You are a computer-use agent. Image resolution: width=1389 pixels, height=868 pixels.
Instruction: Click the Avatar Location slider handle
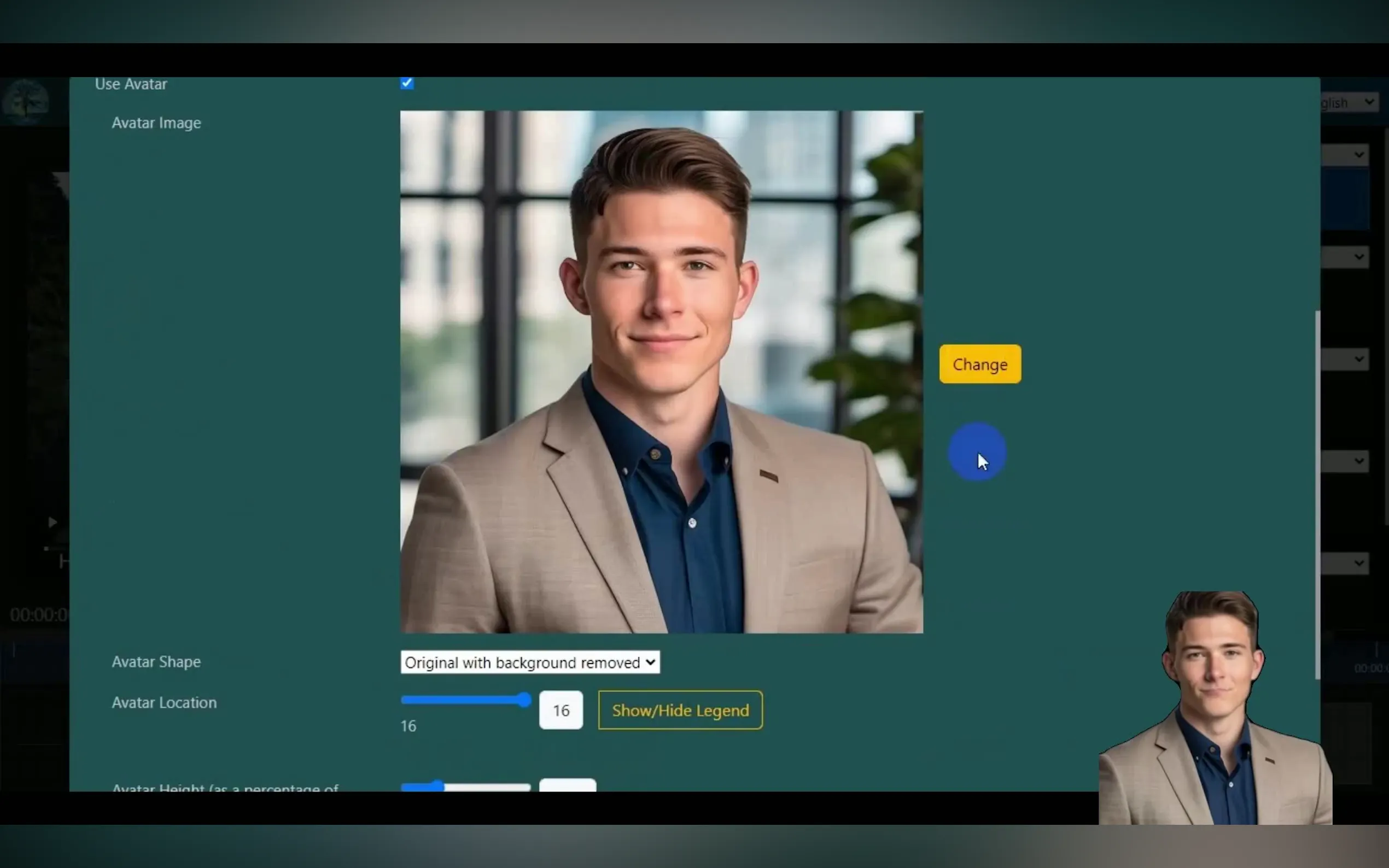(523, 699)
